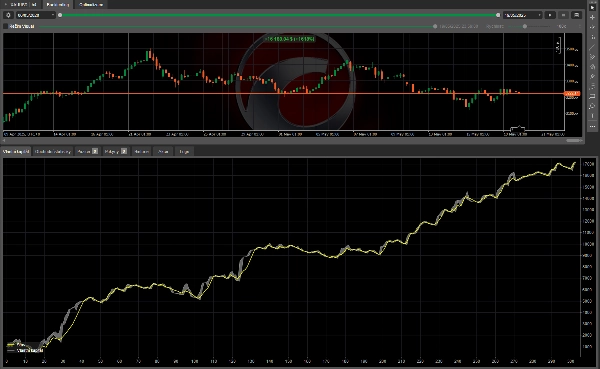Switch to the Backtesting tab
Screen dimensions: 600x369
point(58,5)
